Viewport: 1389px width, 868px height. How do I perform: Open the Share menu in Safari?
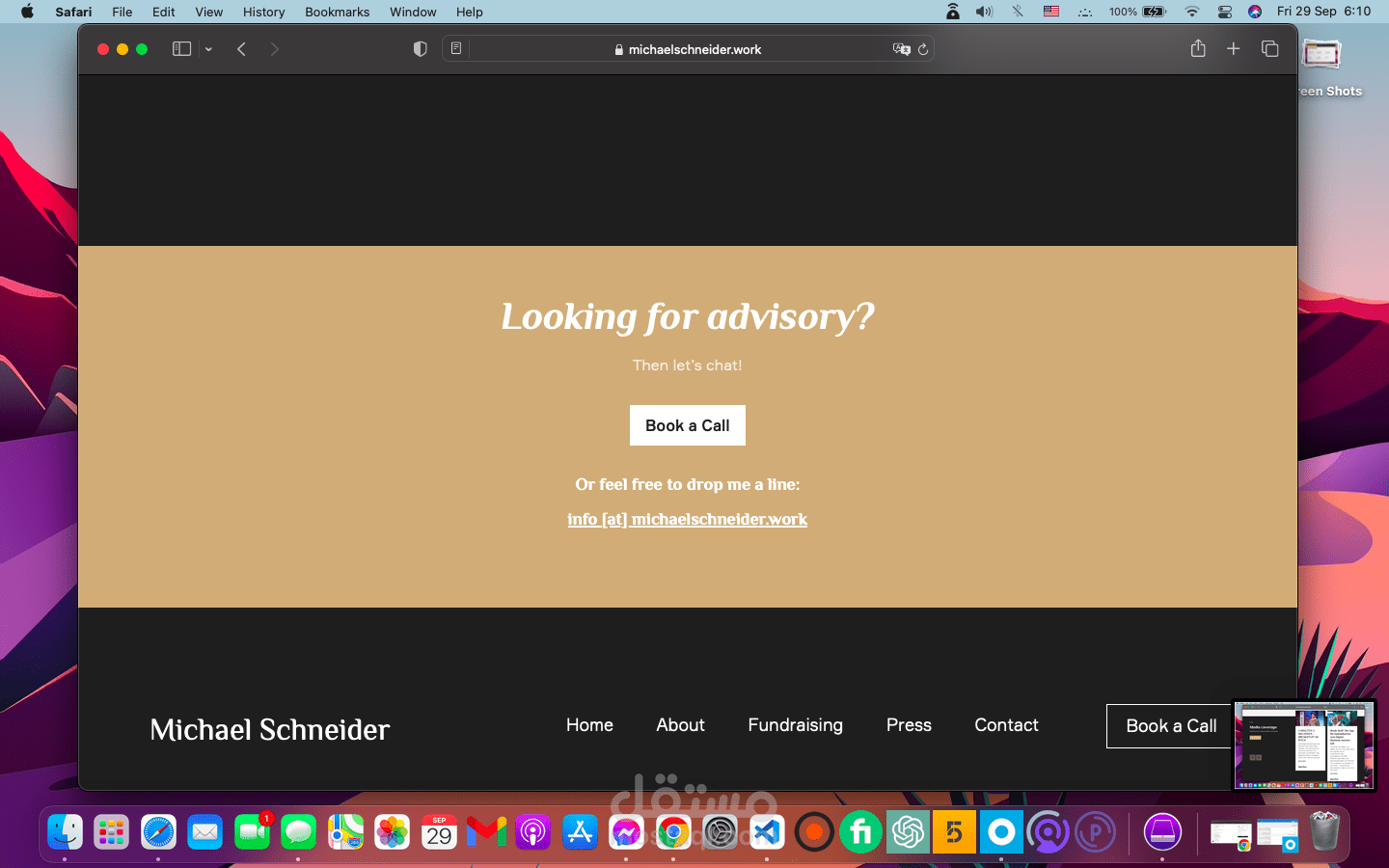click(x=1198, y=49)
